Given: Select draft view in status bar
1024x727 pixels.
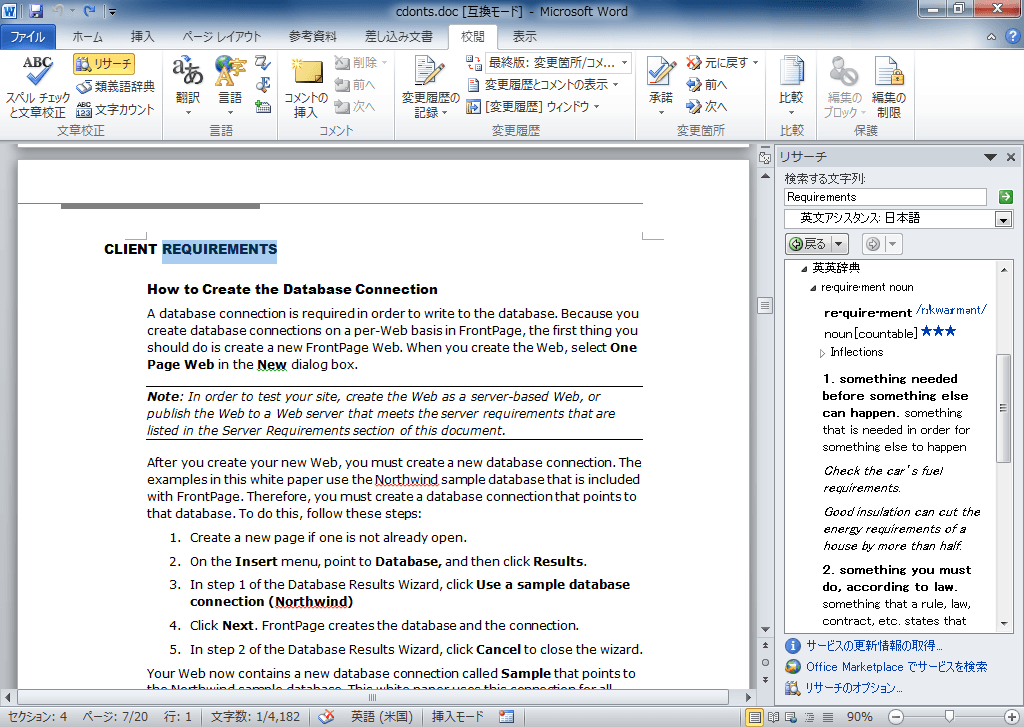Looking at the screenshot, I should (827, 717).
